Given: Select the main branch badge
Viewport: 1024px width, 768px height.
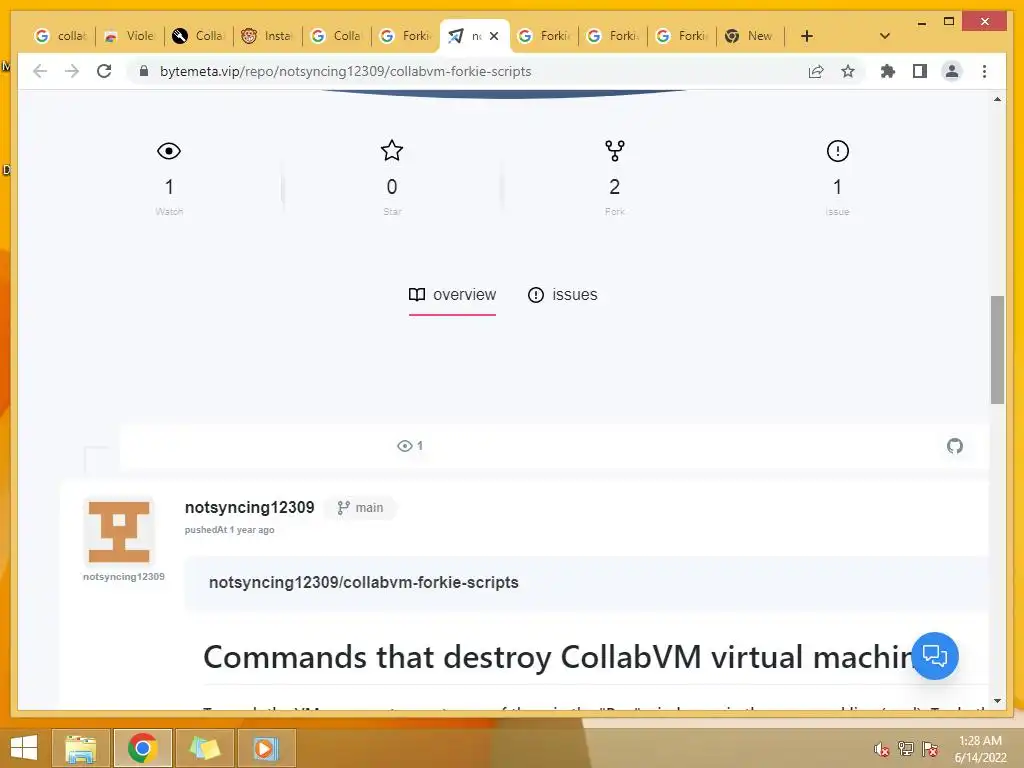Looking at the screenshot, I should (x=360, y=507).
